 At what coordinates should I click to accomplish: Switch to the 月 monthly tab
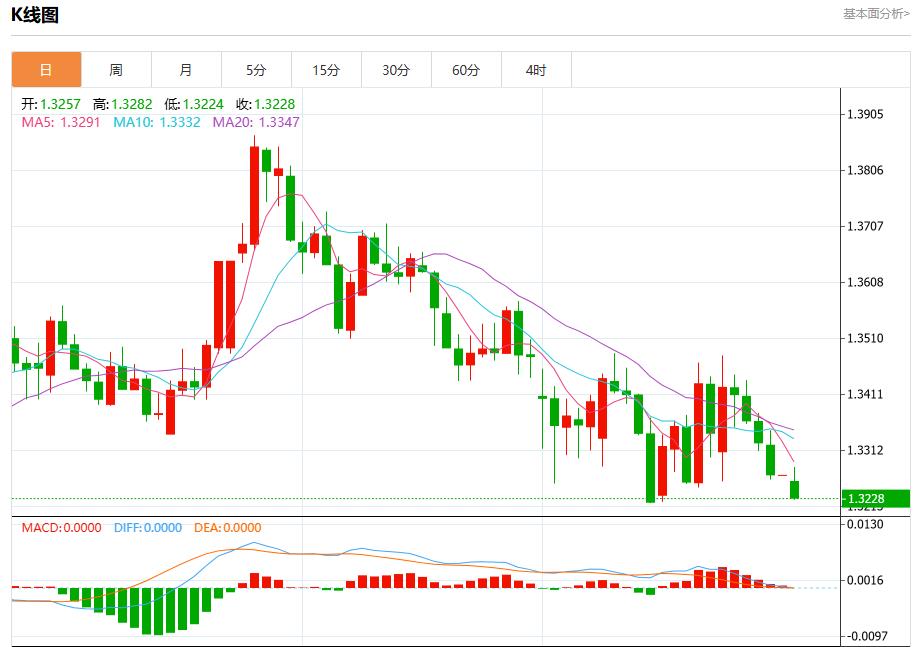pos(186,70)
